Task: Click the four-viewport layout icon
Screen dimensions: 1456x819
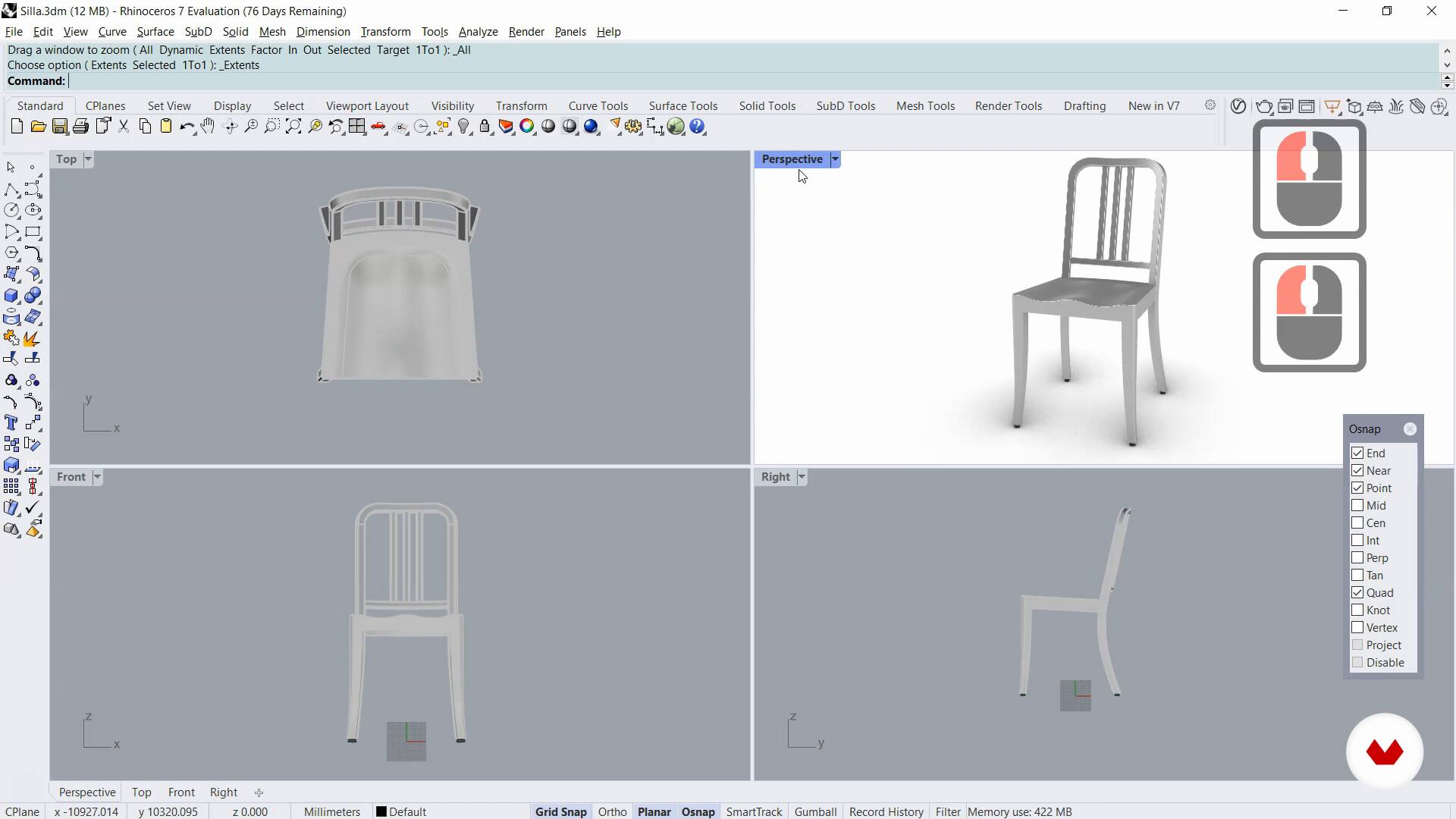Action: [x=357, y=127]
